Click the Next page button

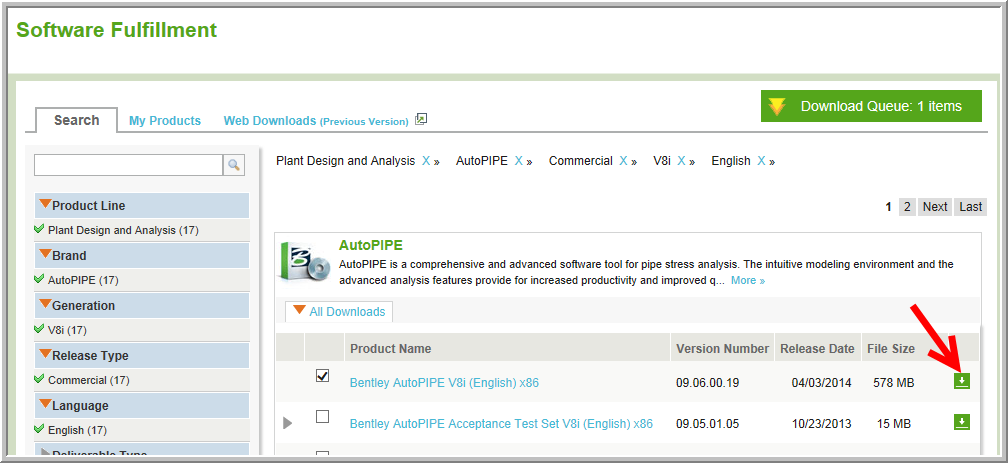[x=935, y=207]
